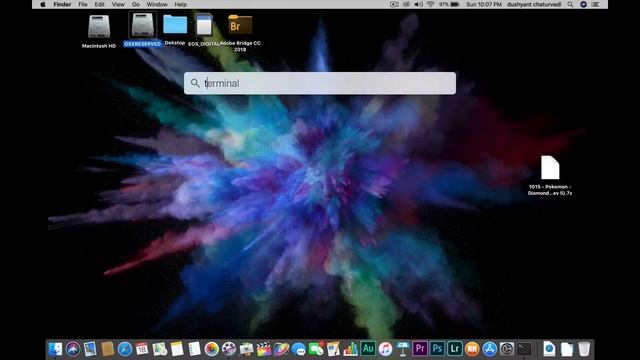Select the Dekstop folder on desktop
This screenshot has width=640, height=360.
(x=175, y=24)
